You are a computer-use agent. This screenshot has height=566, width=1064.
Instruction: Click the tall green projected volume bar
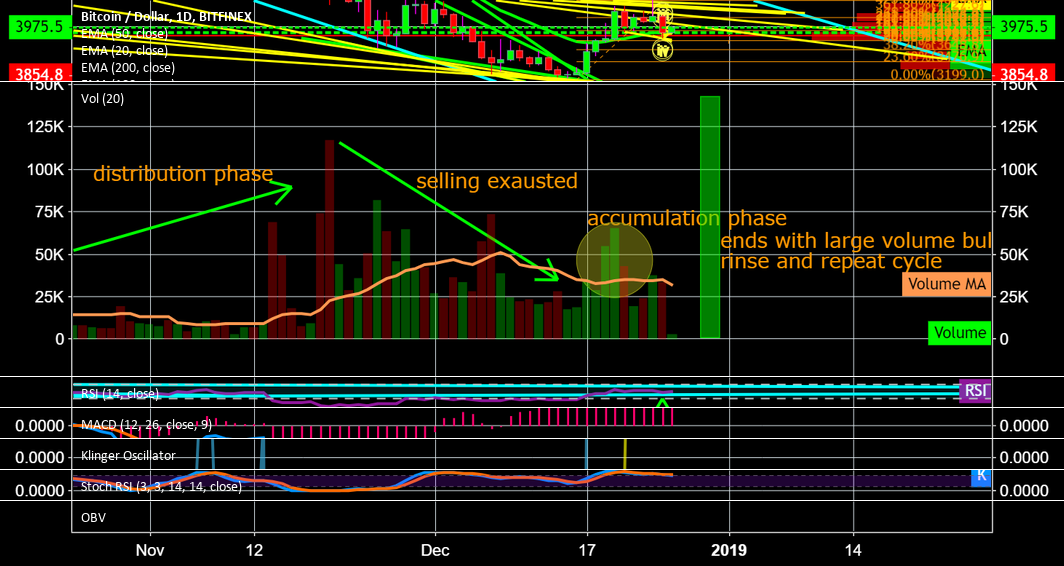click(710, 217)
